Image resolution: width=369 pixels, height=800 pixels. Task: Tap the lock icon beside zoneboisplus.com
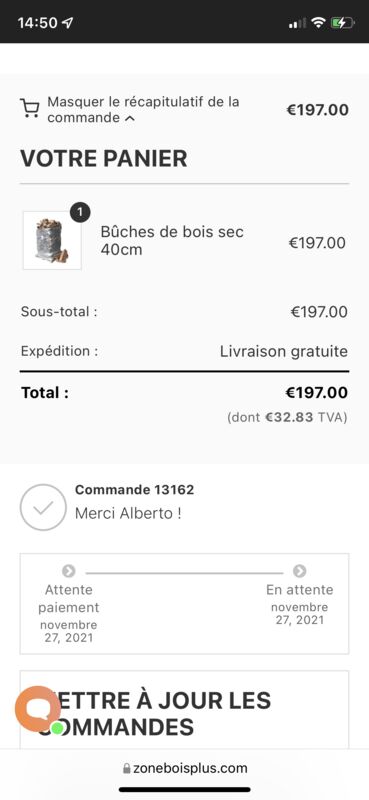click(x=127, y=768)
